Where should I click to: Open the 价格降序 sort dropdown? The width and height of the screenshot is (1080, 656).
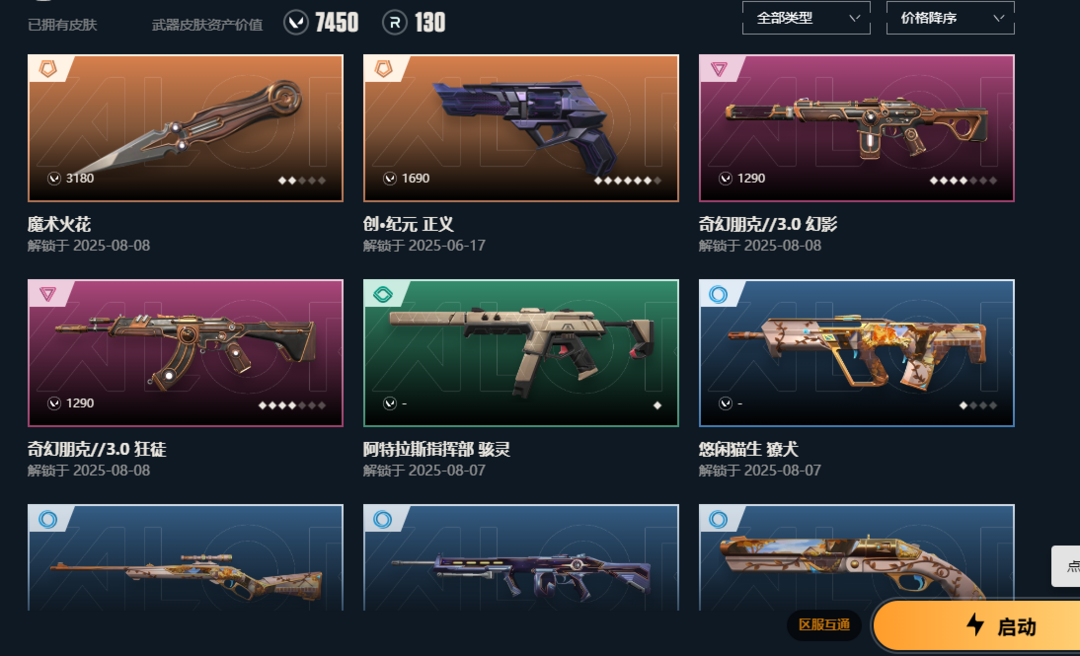(x=950, y=18)
